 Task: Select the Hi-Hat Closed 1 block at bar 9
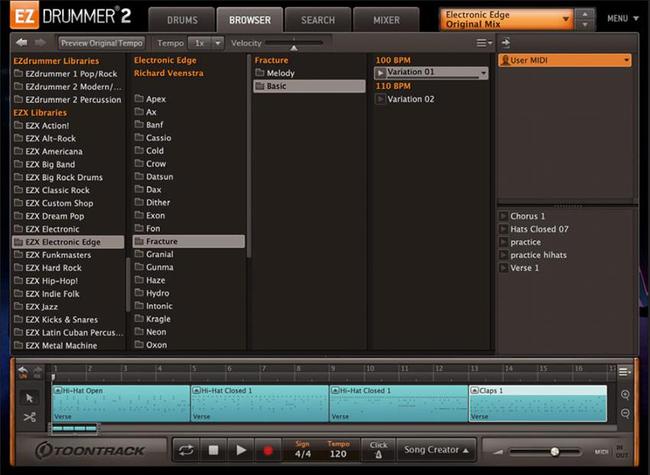pos(399,404)
